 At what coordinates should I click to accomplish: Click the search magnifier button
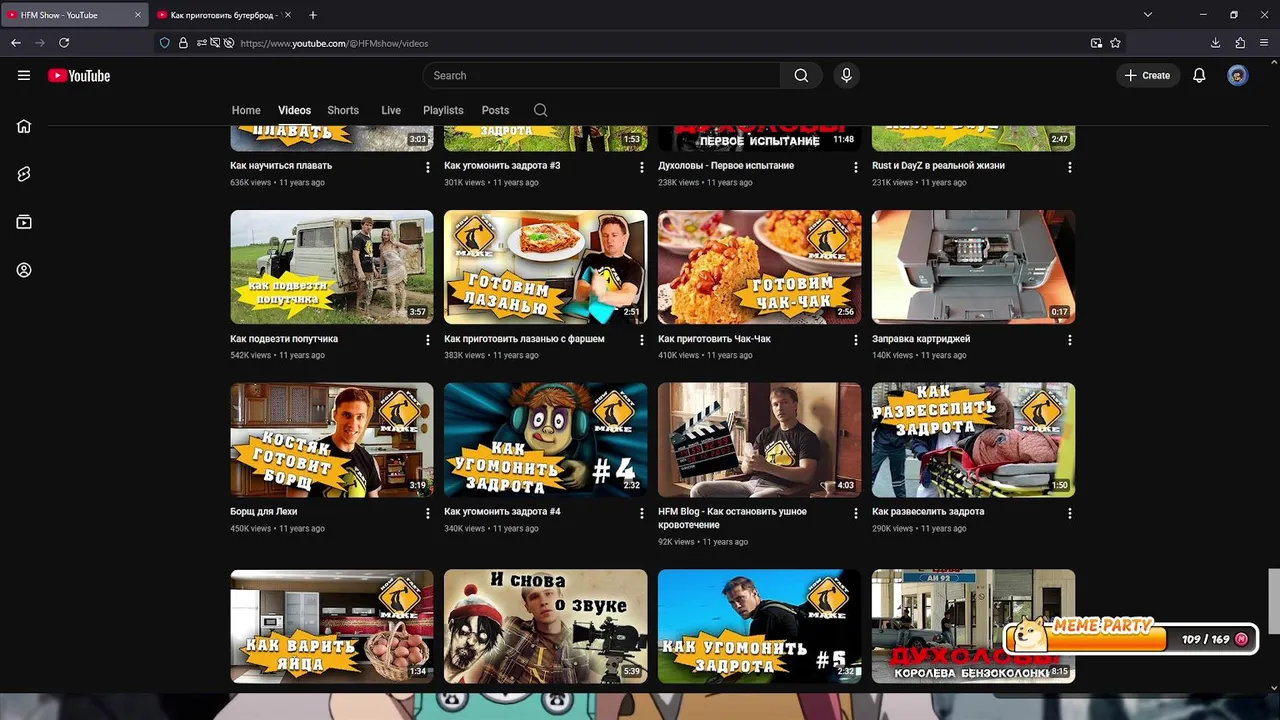(x=801, y=75)
